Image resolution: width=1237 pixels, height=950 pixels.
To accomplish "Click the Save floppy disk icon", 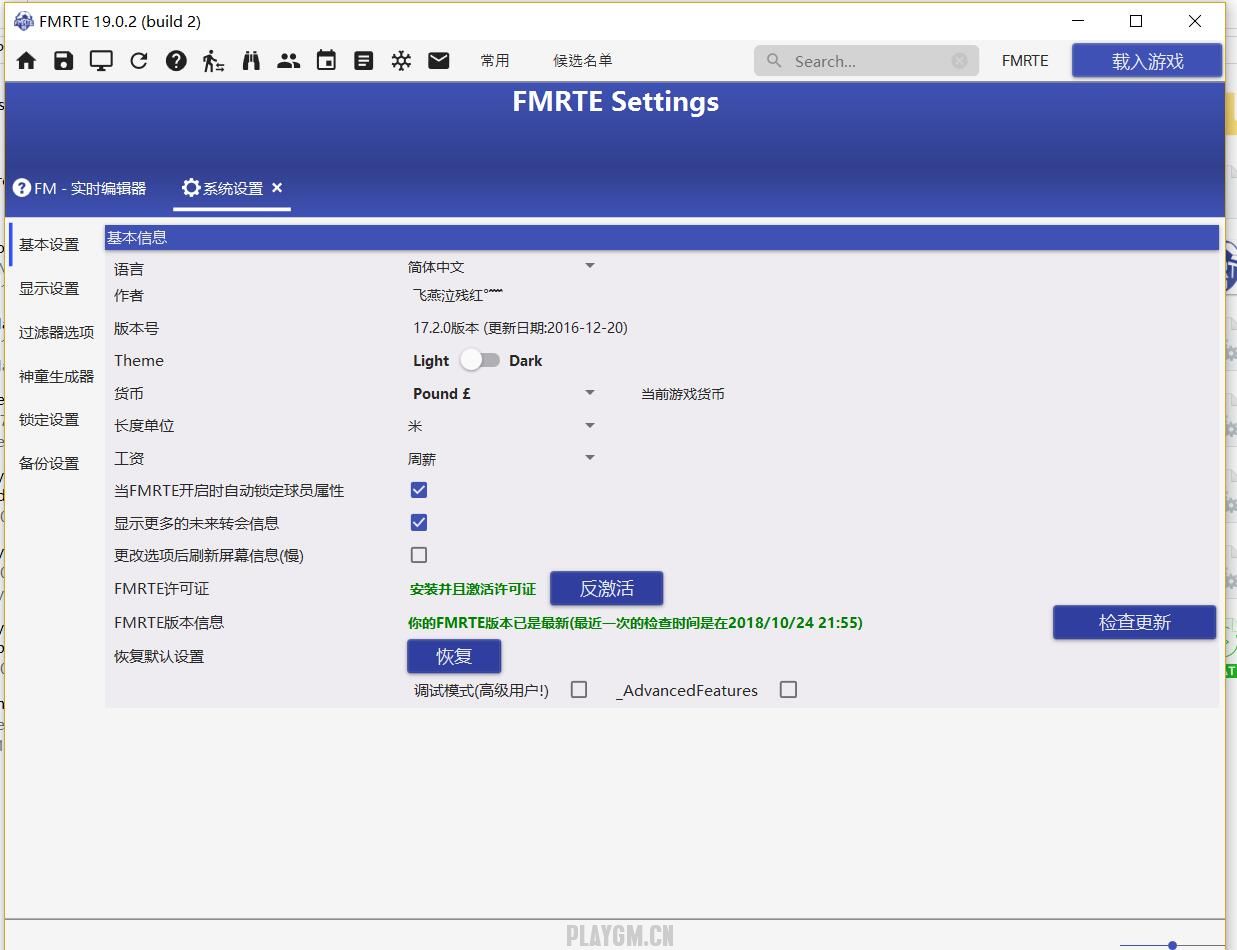I will [64, 61].
